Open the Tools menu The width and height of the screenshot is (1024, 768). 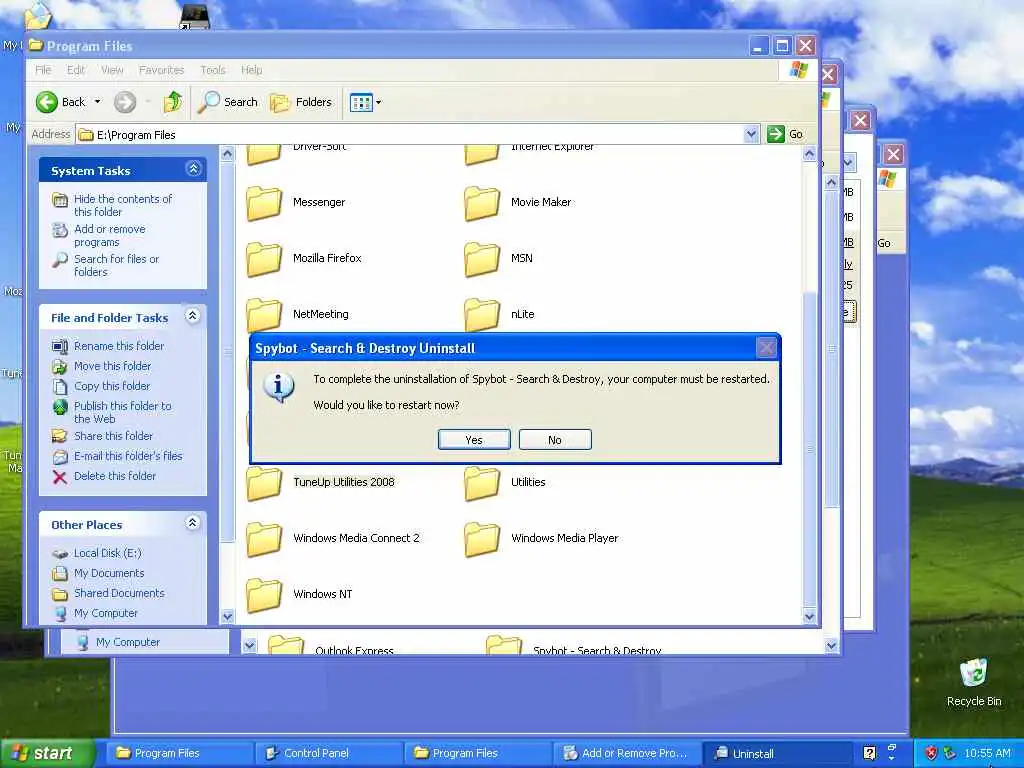(212, 70)
